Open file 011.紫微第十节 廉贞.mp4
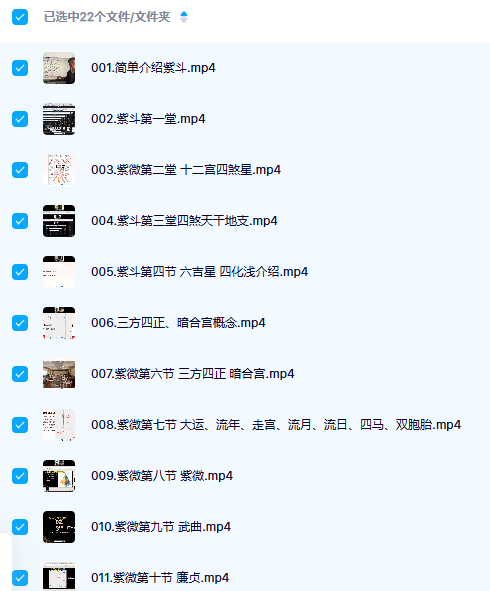490x591 pixels. pos(160,578)
